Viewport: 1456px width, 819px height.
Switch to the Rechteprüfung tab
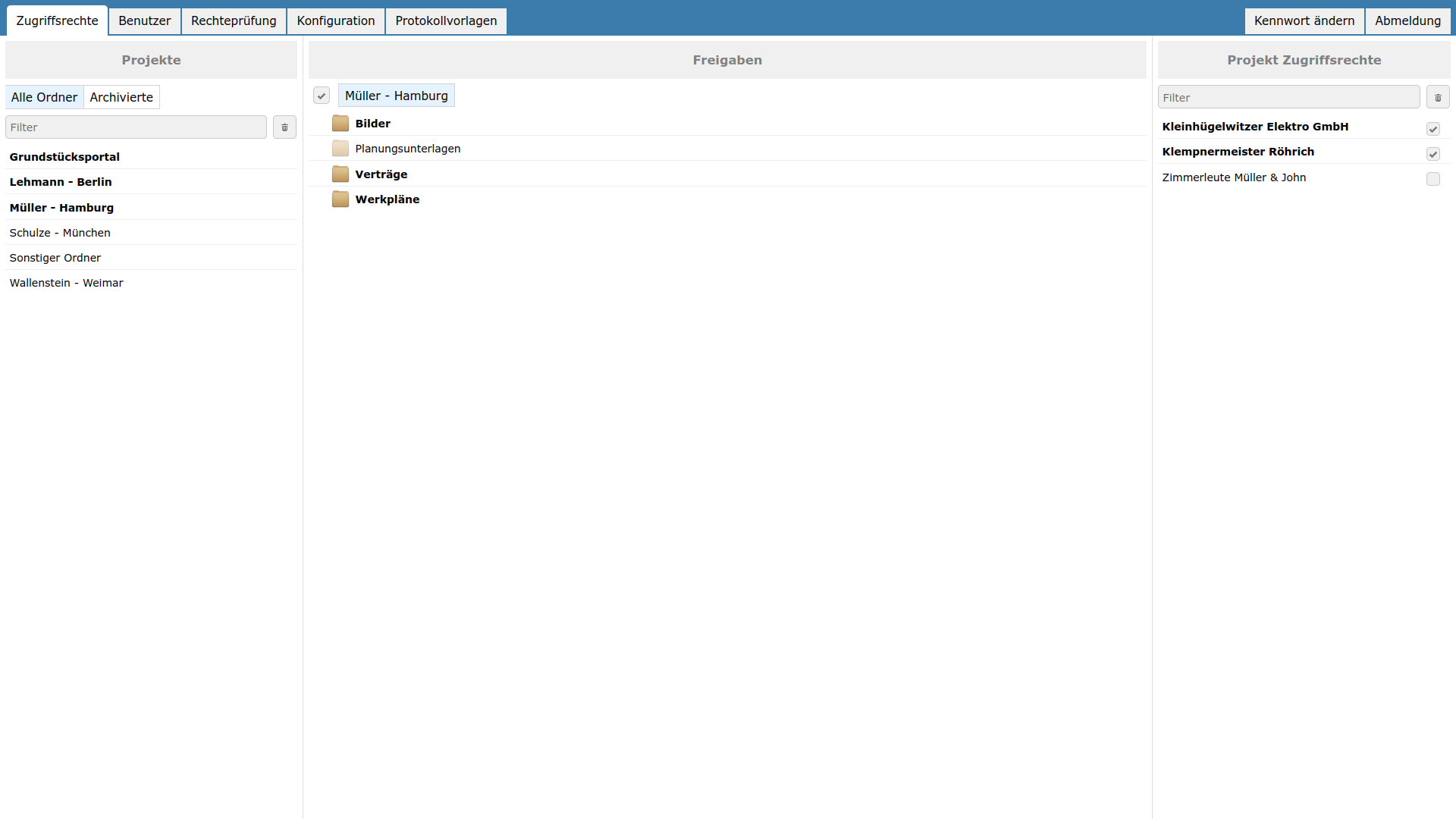[234, 20]
